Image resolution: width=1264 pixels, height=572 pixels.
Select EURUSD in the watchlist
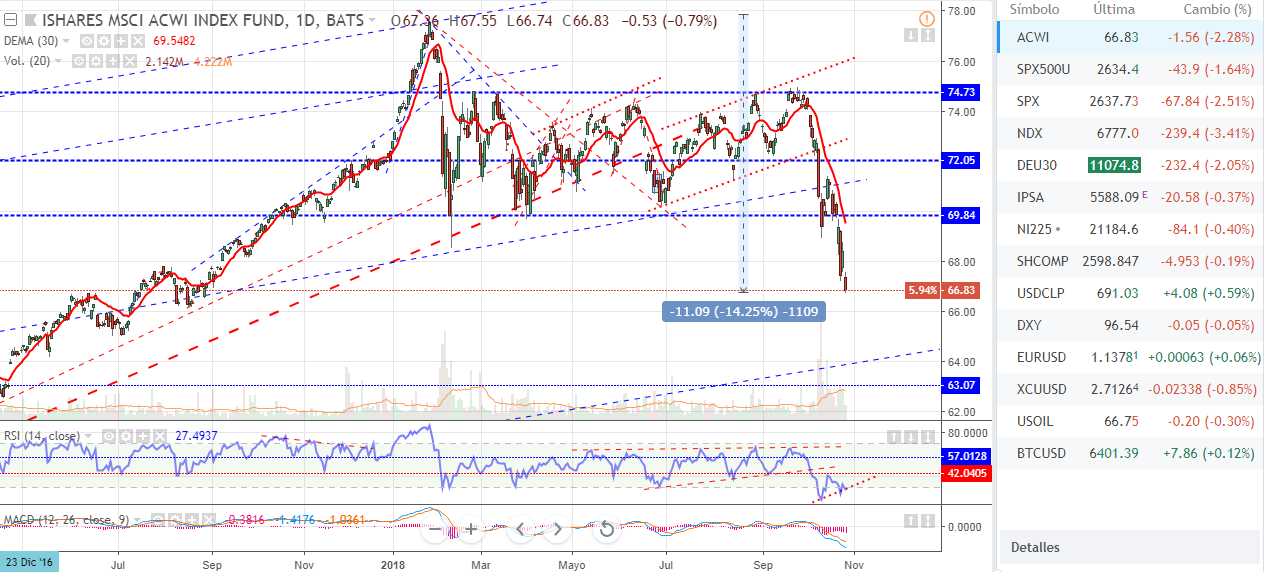click(1130, 357)
